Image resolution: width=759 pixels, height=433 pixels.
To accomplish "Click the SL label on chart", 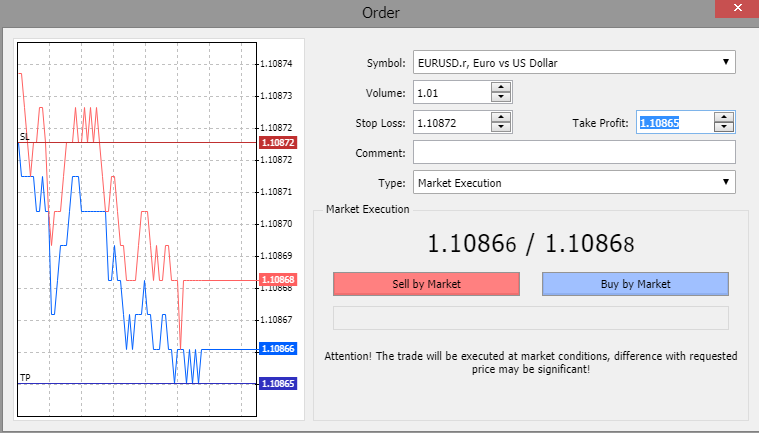I will 25,137.
